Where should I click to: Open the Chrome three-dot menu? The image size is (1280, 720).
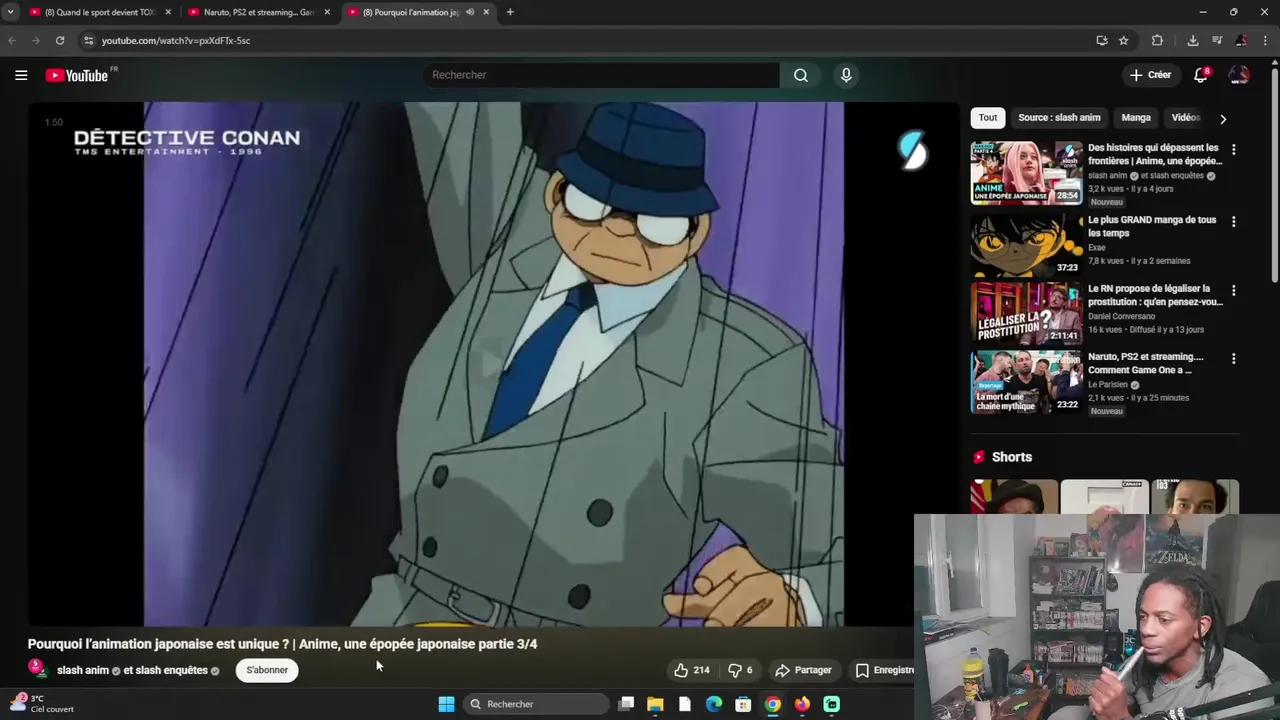click(x=1265, y=40)
